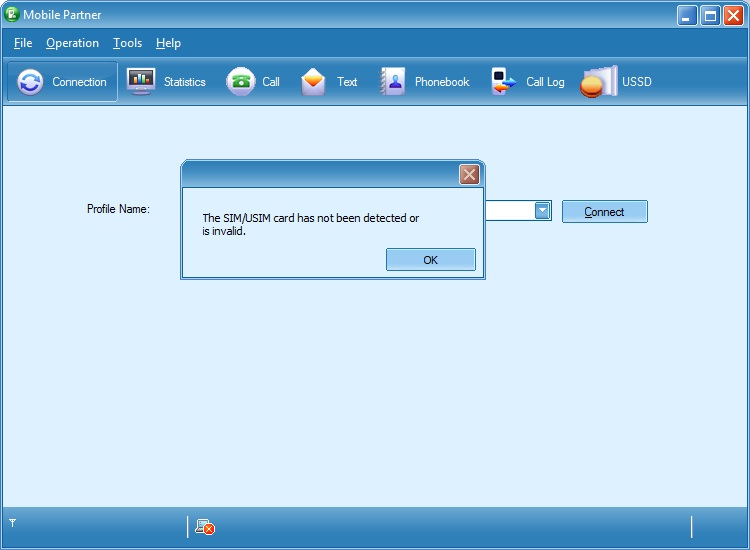Viewport: 750px width, 550px height.
Task: Open the Help menu
Action: (x=168, y=43)
